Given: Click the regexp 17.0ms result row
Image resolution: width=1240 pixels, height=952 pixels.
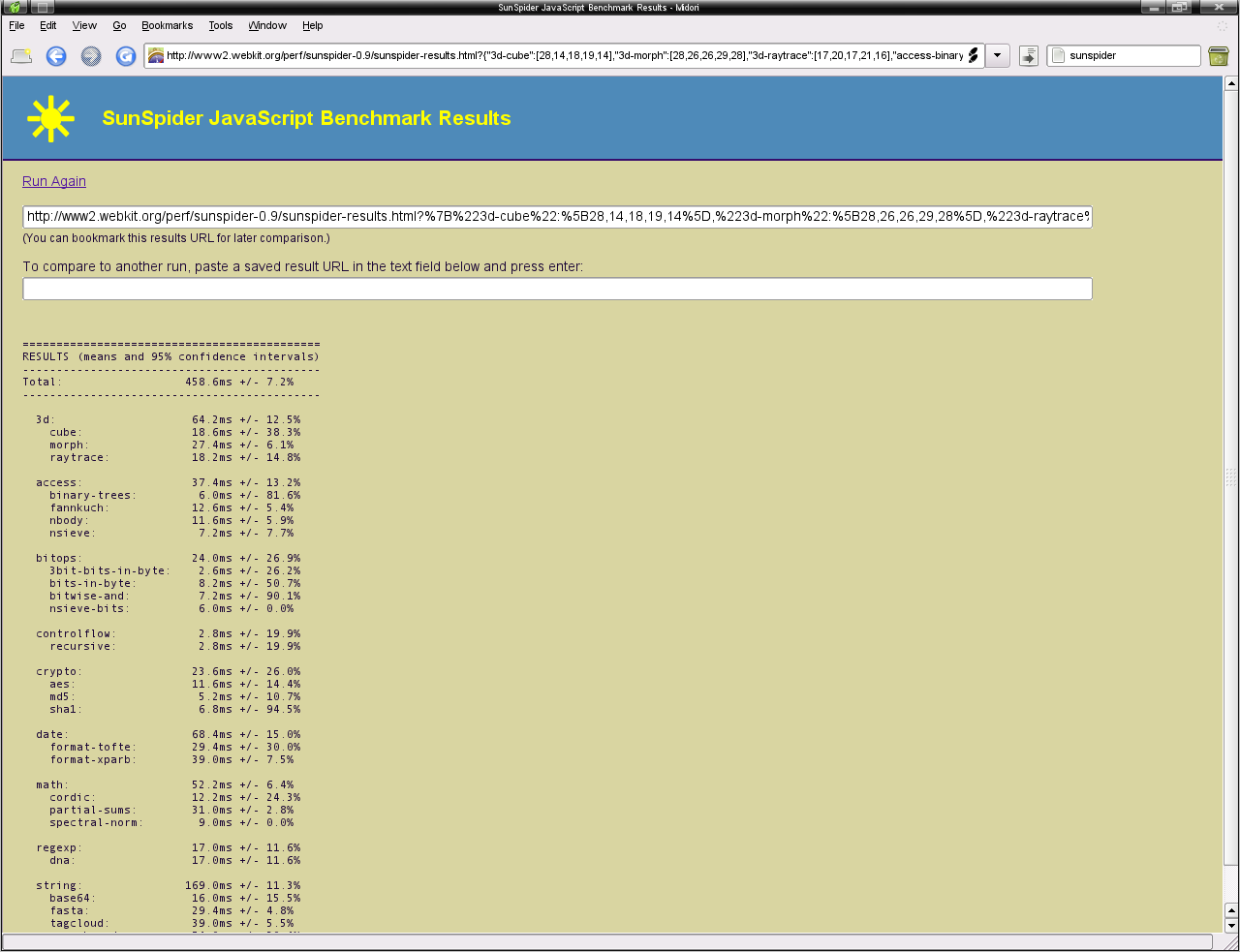Looking at the screenshot, I should (x=168, y=847).
